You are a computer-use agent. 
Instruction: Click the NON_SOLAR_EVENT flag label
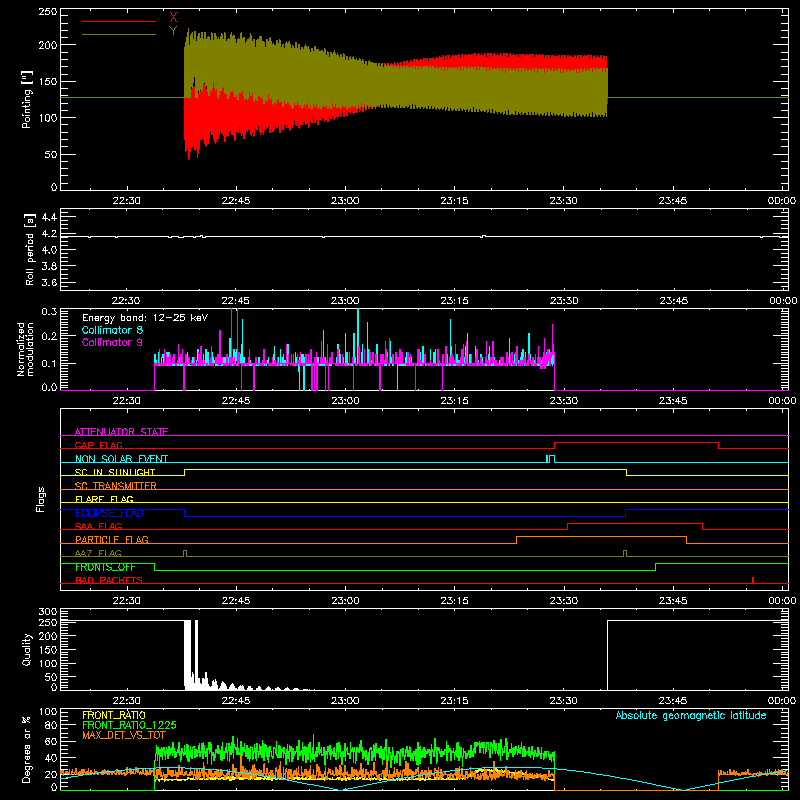[121, 459]
